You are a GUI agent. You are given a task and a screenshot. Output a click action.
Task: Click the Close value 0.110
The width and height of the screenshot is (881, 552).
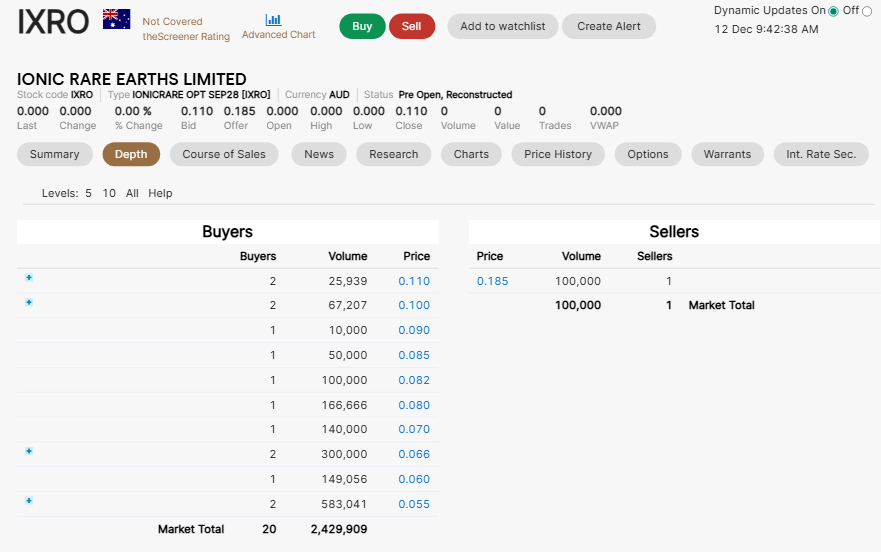coord(411,111)
